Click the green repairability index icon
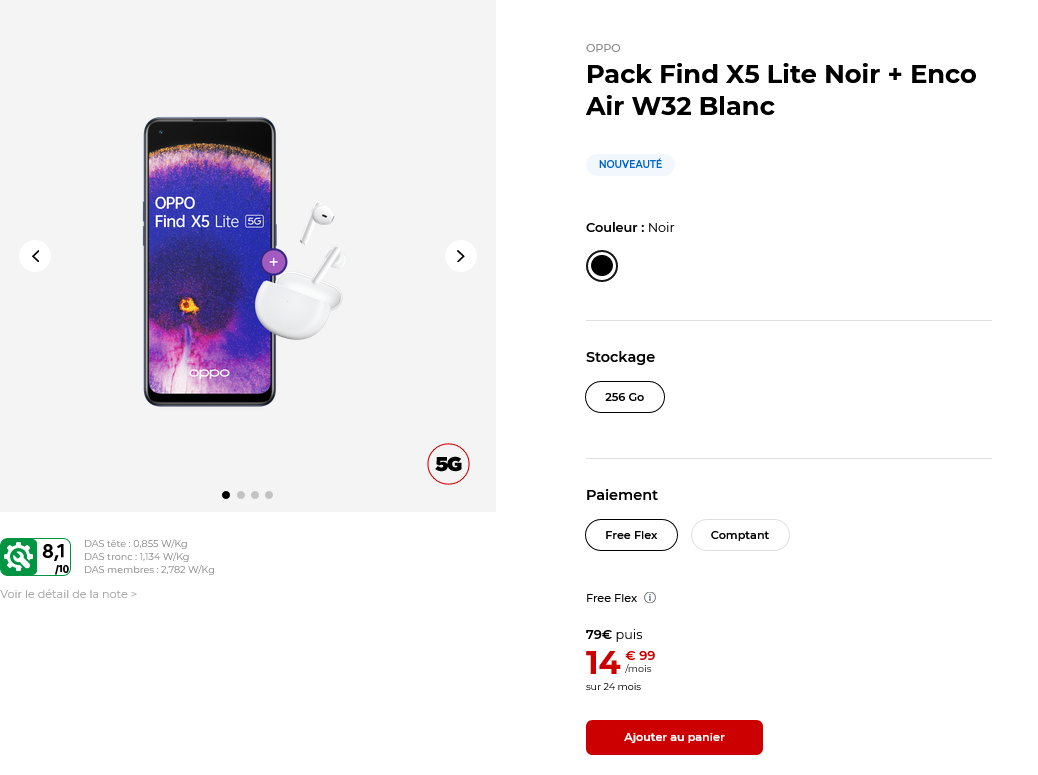 click(19, 557)
